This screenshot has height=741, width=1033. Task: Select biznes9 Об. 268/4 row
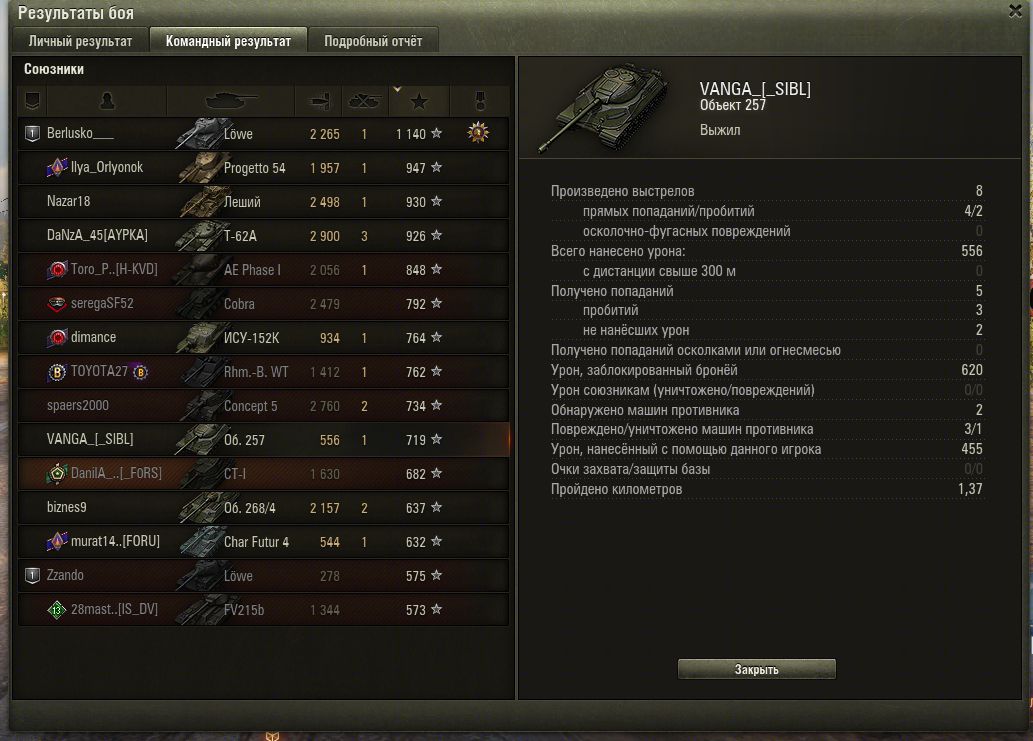264,508
